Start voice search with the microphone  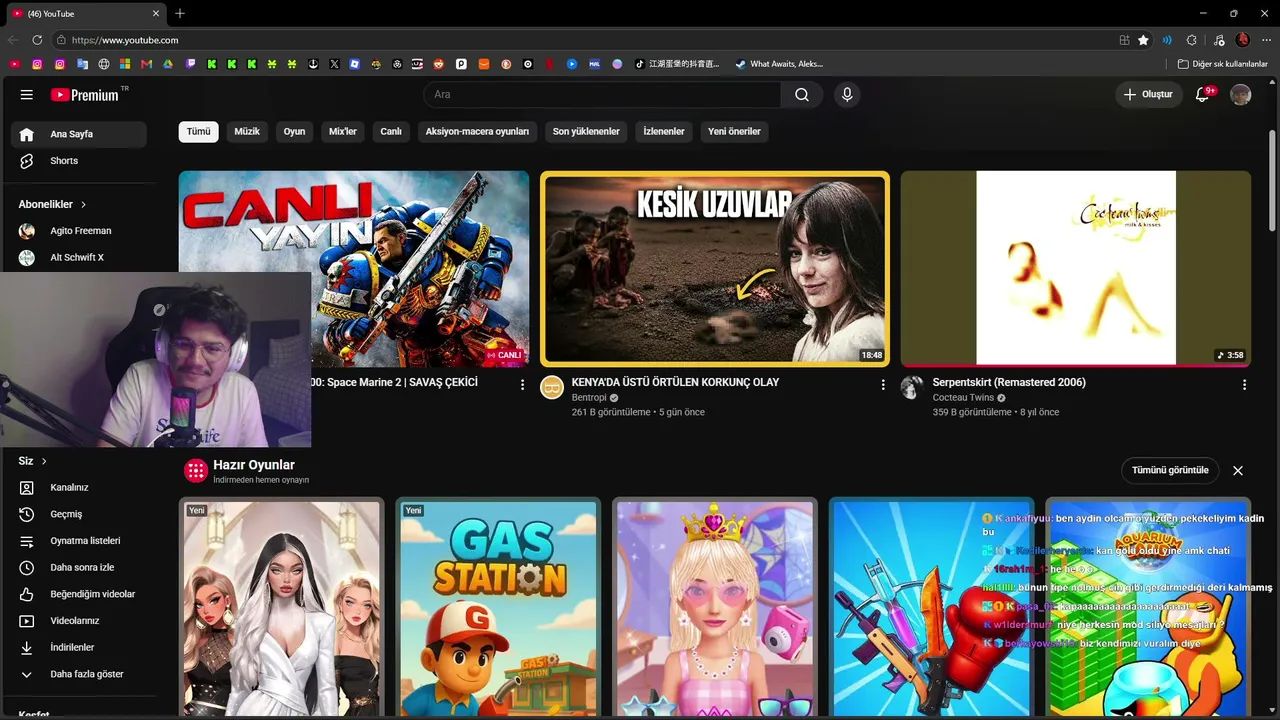coord(847,94)
